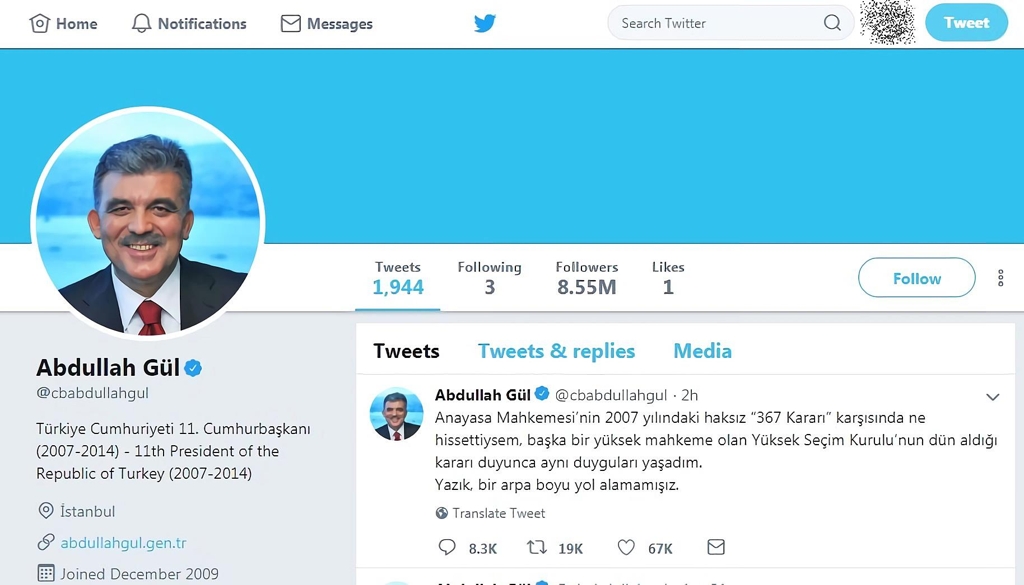This screenshot has width=1024, height=585.
Task: Open Notifications from the top navigation
Action: [189, 23]
